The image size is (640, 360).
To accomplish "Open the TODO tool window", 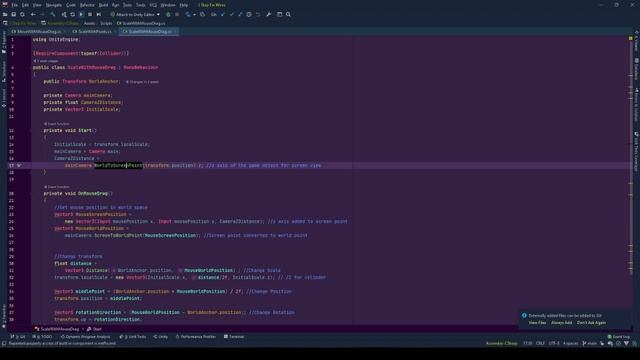I will pyautogui.click(x=42, y=337).
